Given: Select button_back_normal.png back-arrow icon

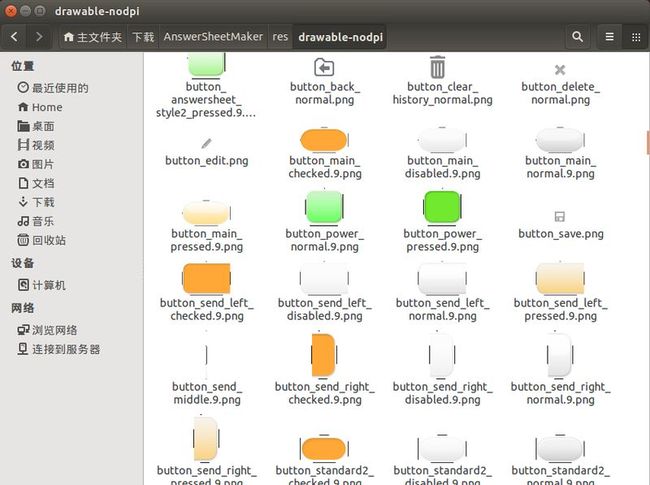Looking at the screenshot, I should (324, 68).
